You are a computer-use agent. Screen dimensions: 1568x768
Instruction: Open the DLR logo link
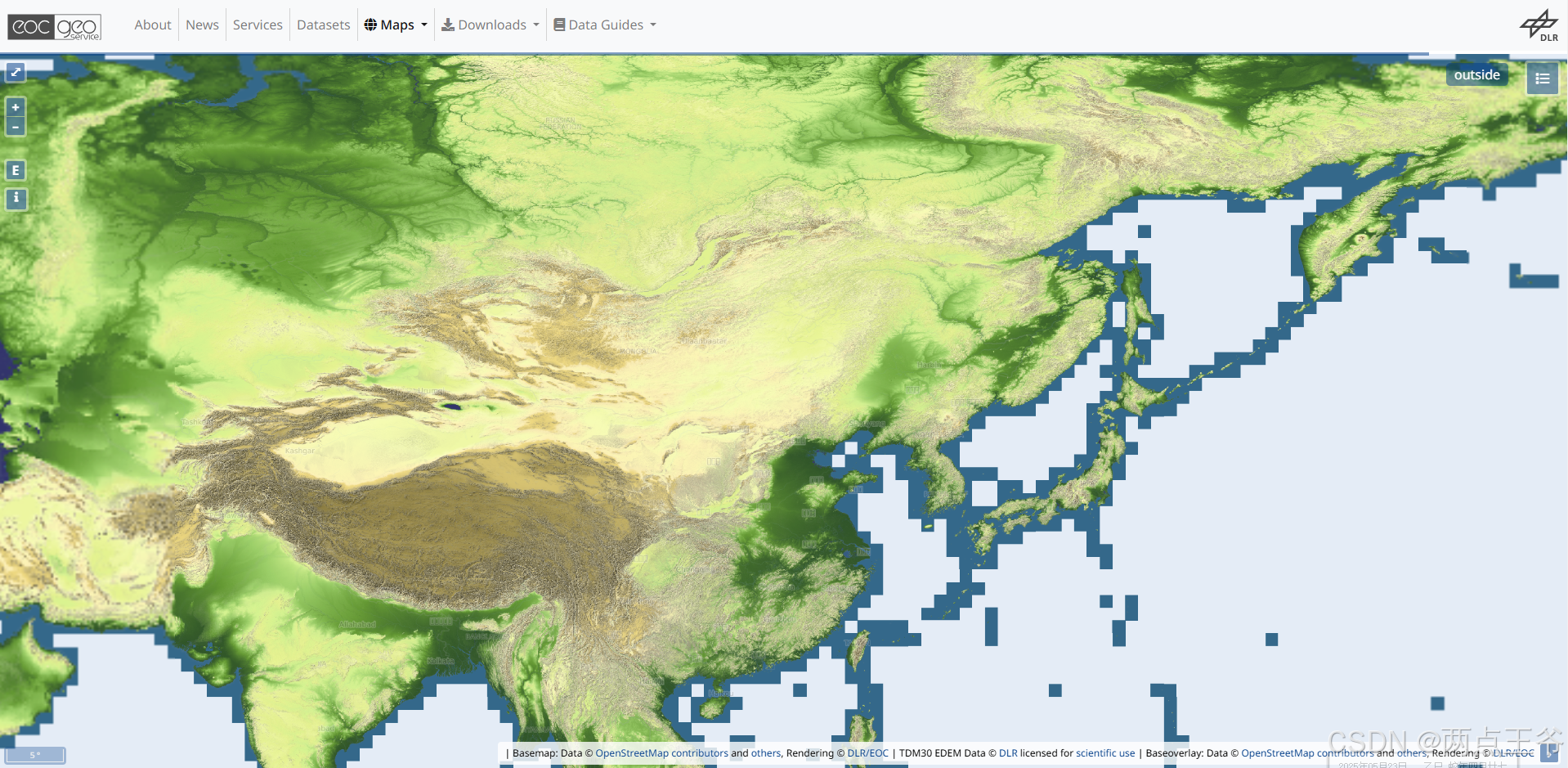[x=1539, y=25]
